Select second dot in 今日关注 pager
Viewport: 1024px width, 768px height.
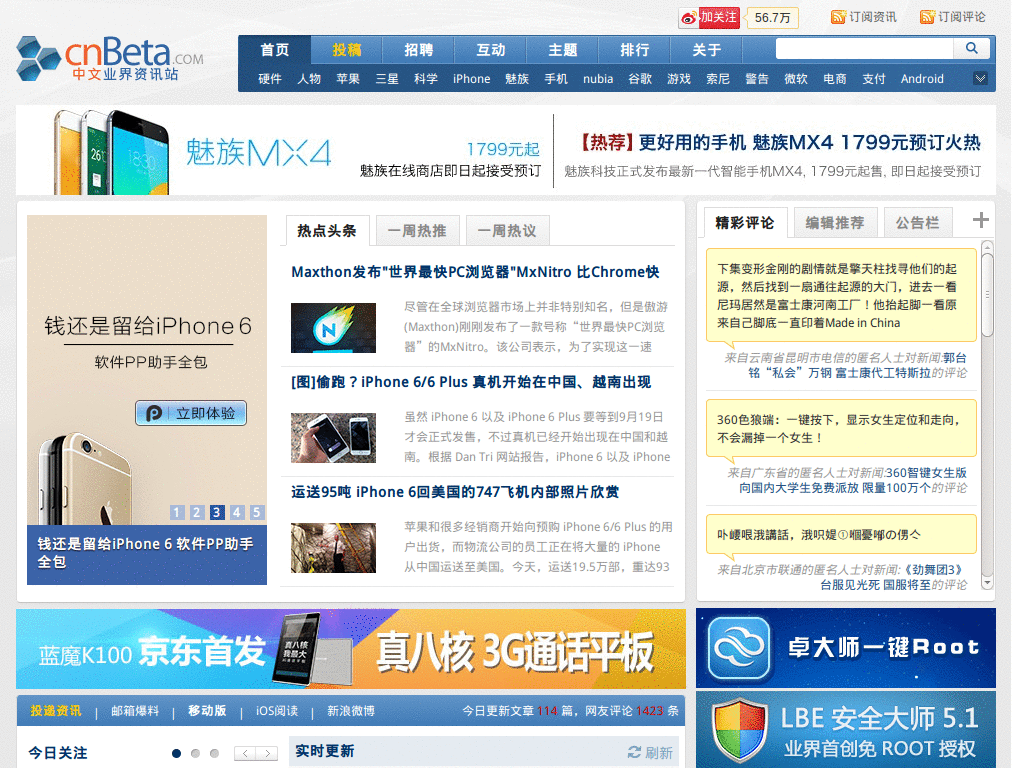coord(195,754)
